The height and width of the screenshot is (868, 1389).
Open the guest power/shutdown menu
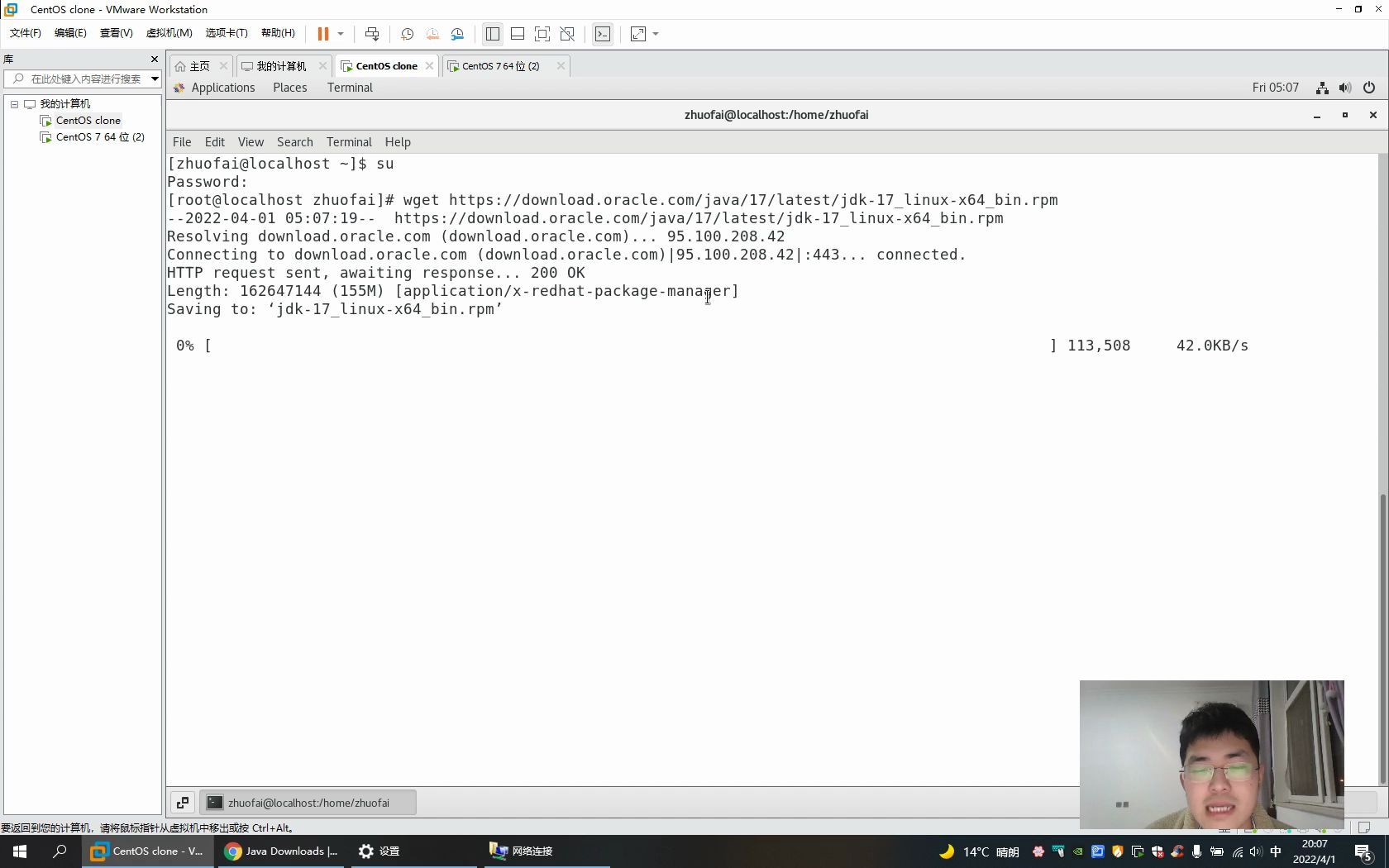(1369, 88)
